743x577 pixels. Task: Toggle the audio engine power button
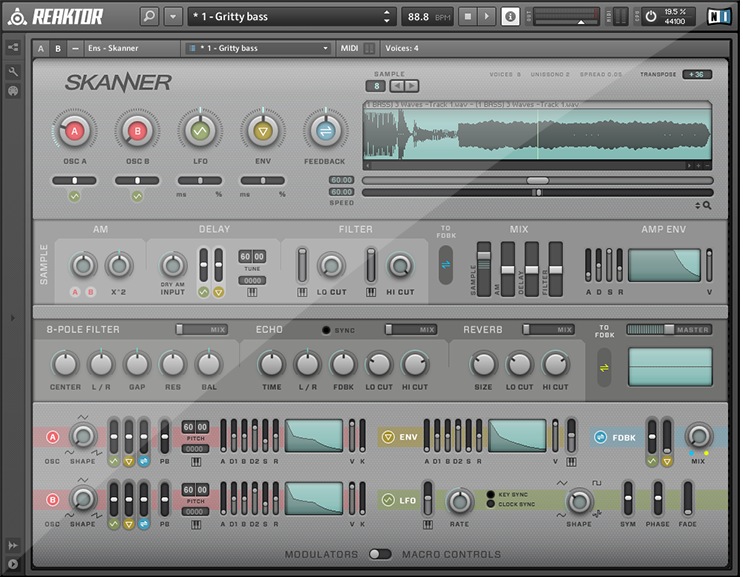[651, 17]
